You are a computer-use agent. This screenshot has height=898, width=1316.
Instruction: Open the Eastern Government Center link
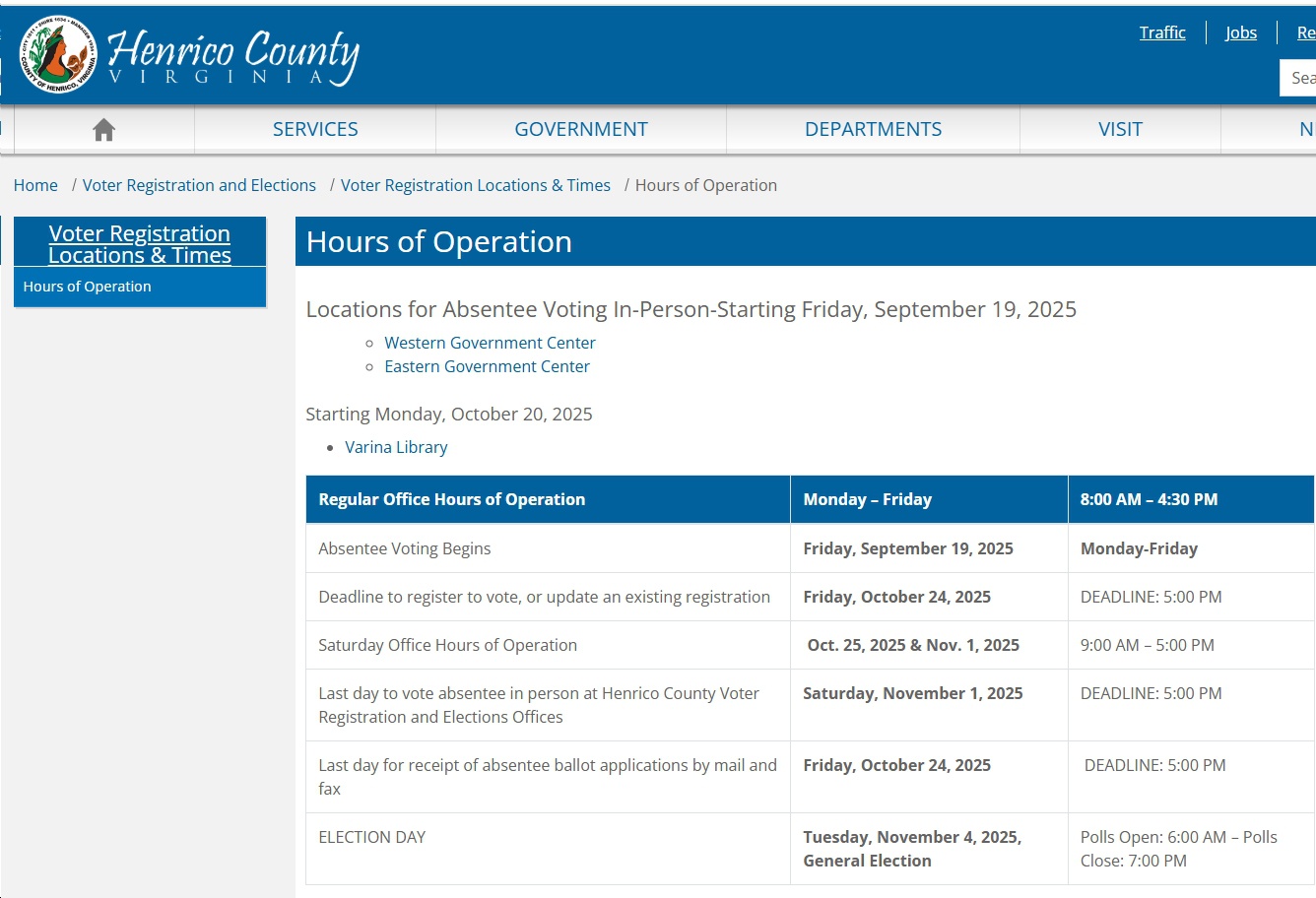tap(487, 366)
